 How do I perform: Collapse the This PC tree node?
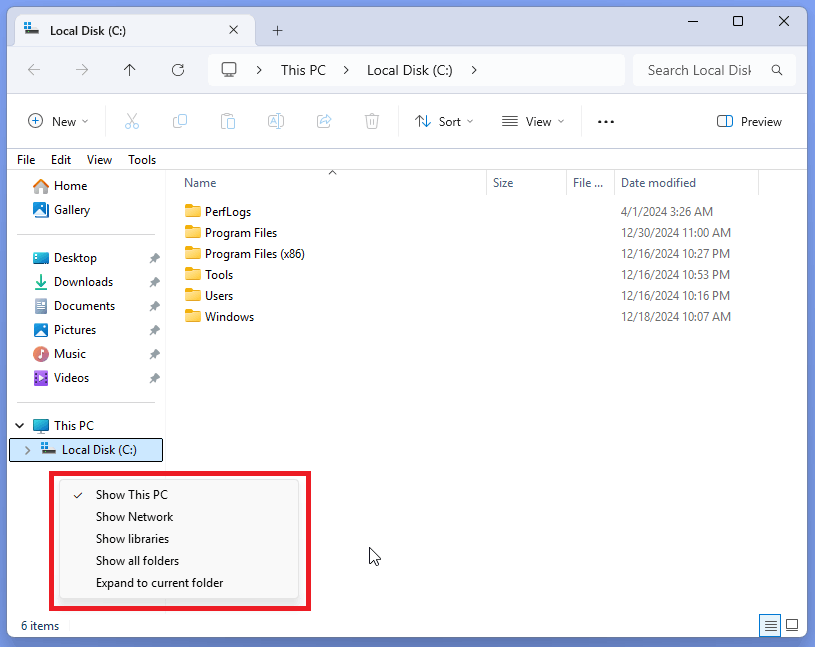click(20, 426)
